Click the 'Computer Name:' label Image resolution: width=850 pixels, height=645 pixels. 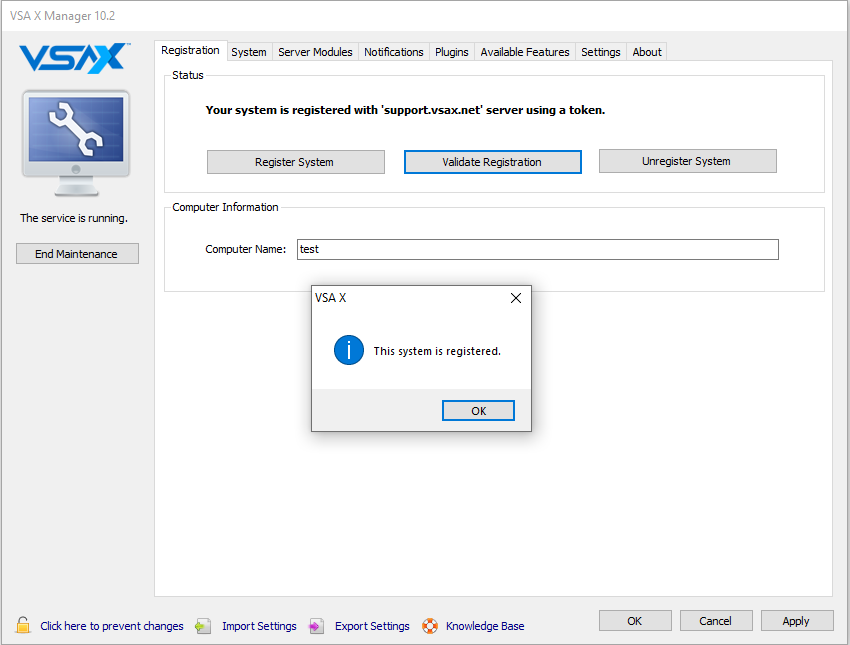pos(246,249)
